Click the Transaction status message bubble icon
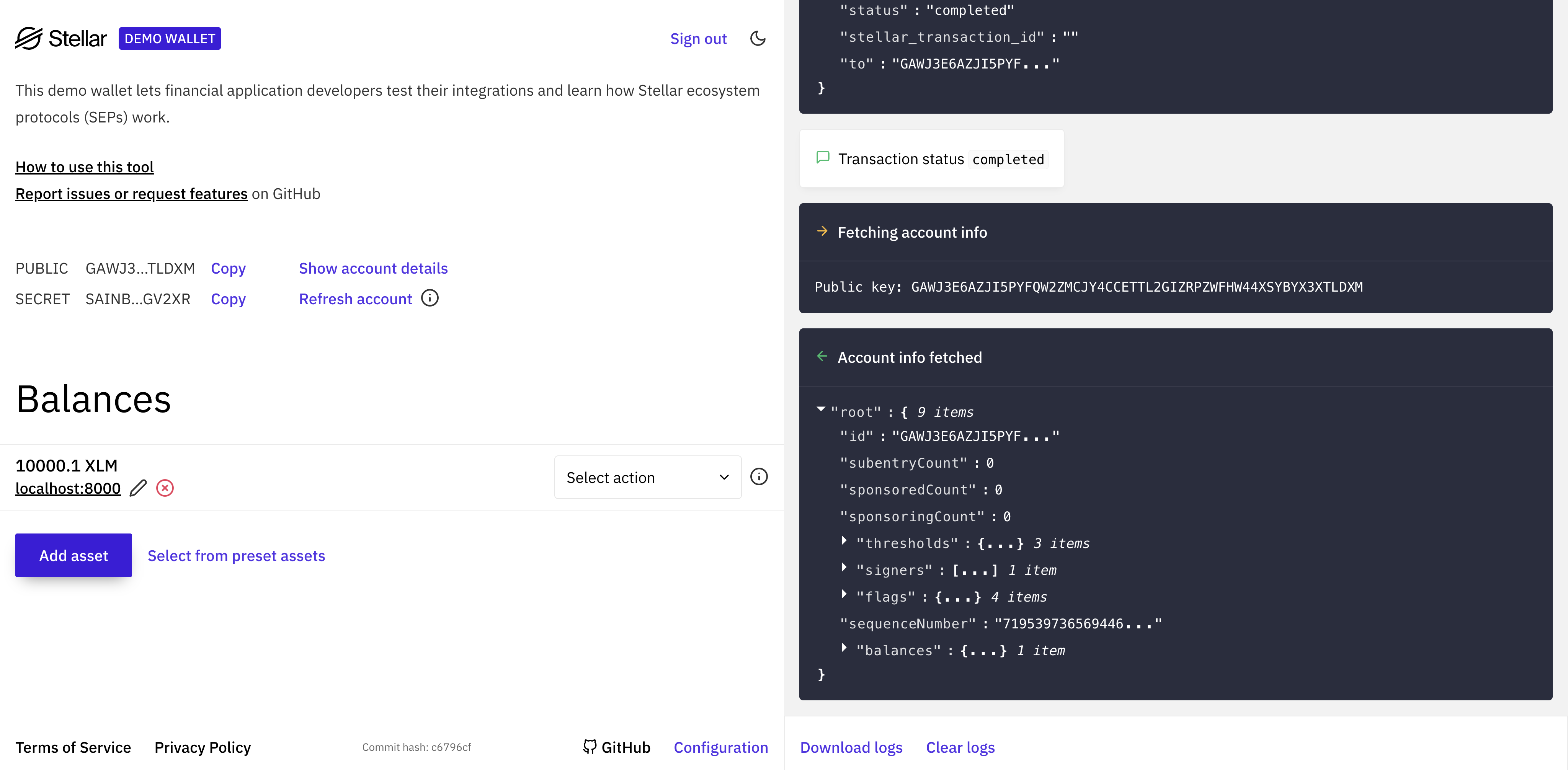Screen dimensions: 1568x770 point(822,158)
